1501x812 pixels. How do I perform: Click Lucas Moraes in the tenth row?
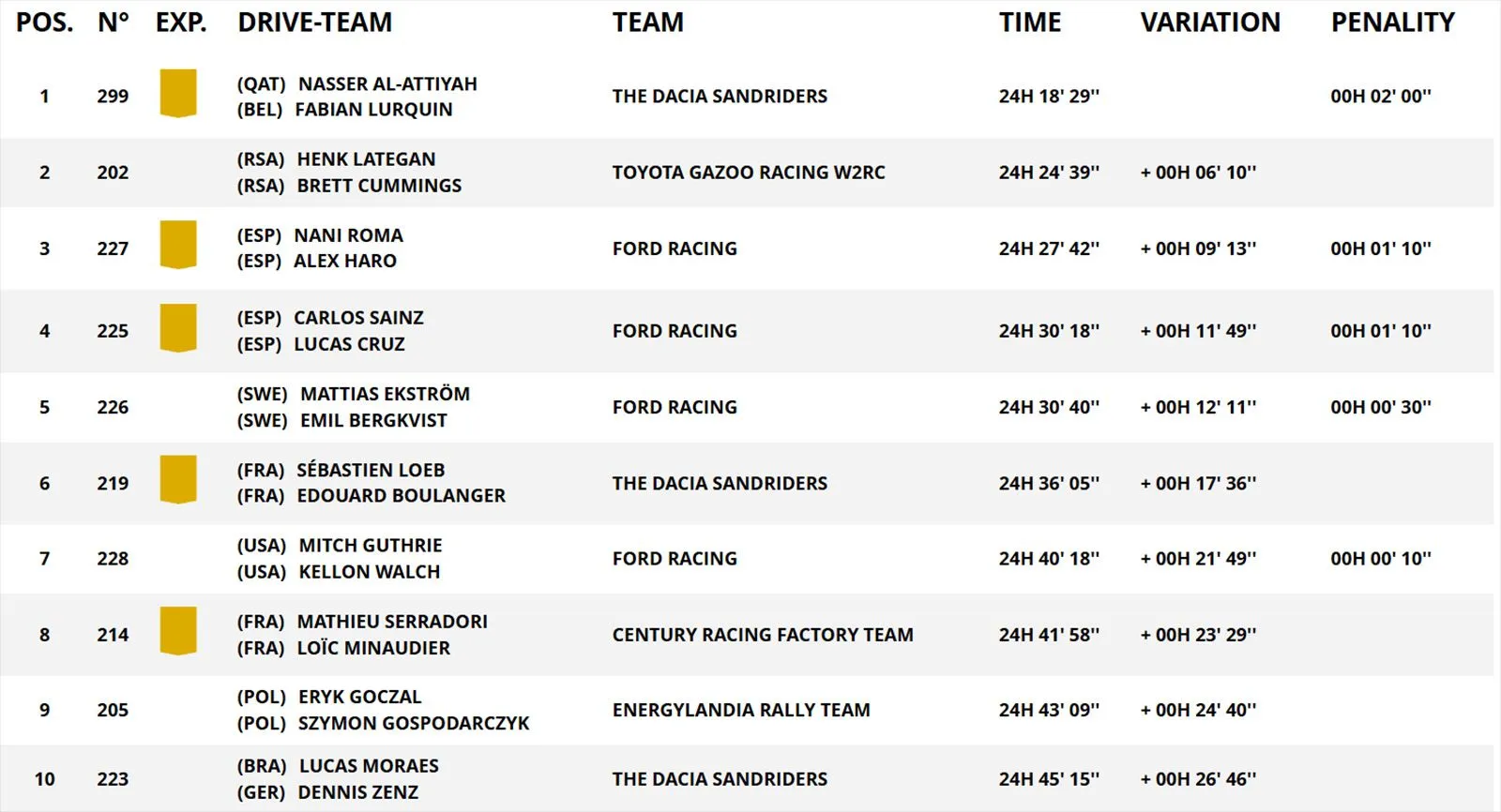click(368, 766)
